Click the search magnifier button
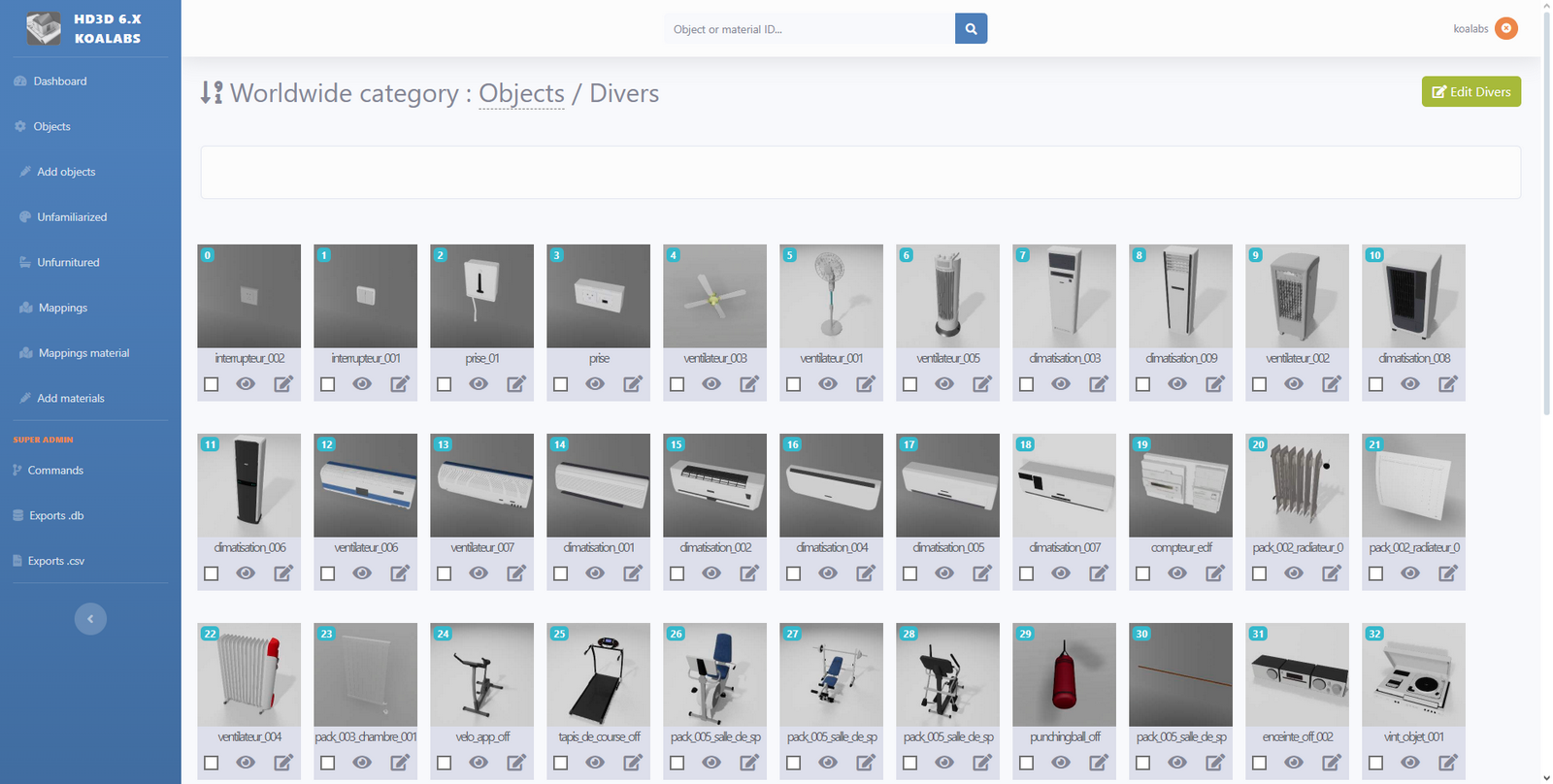 click(x=971, y=29)
